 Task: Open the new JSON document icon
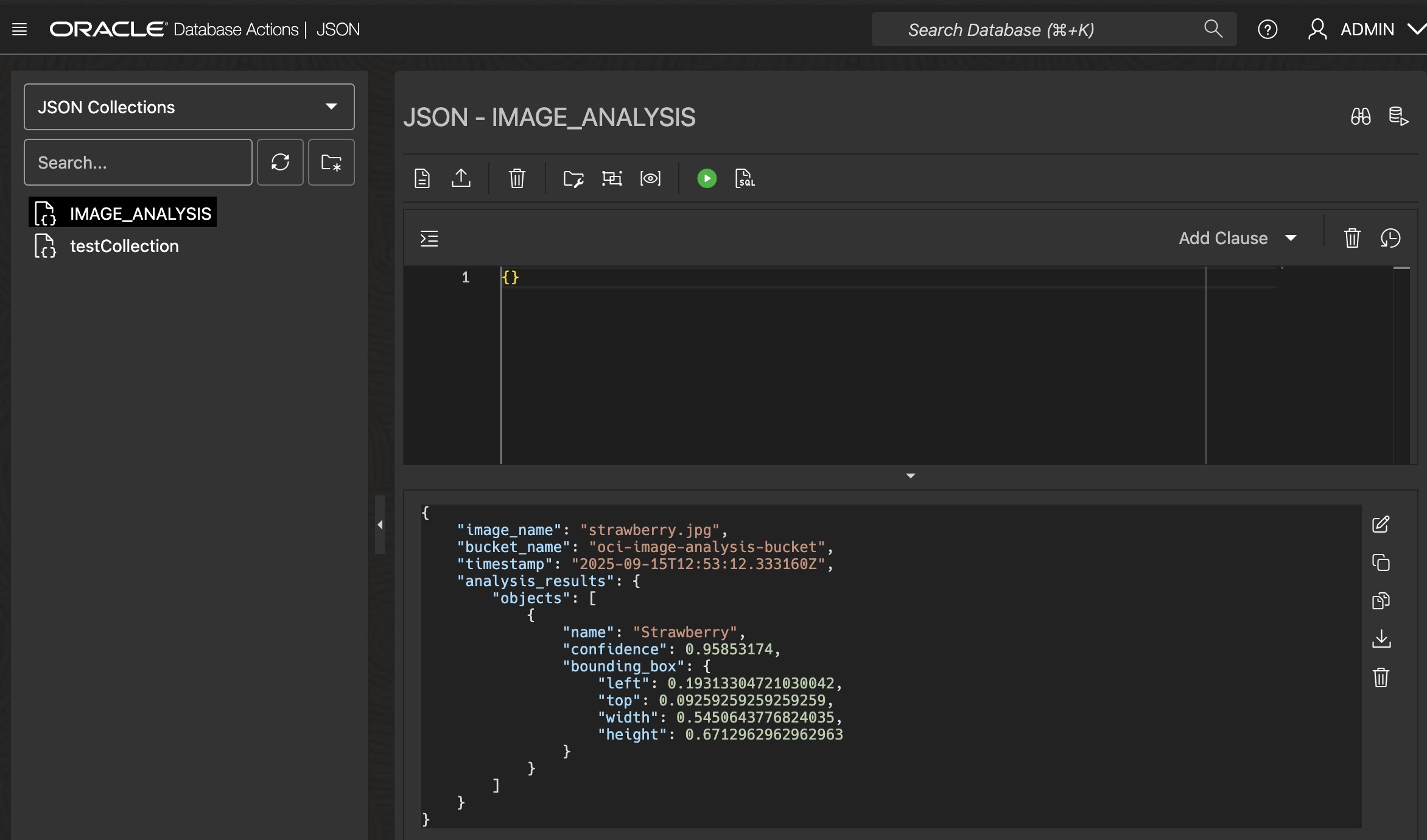point(422,178)
